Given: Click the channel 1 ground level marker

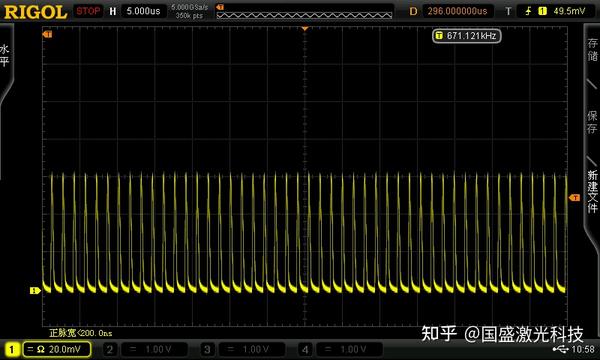Looking at the screenshot, I should pos(35,291).
